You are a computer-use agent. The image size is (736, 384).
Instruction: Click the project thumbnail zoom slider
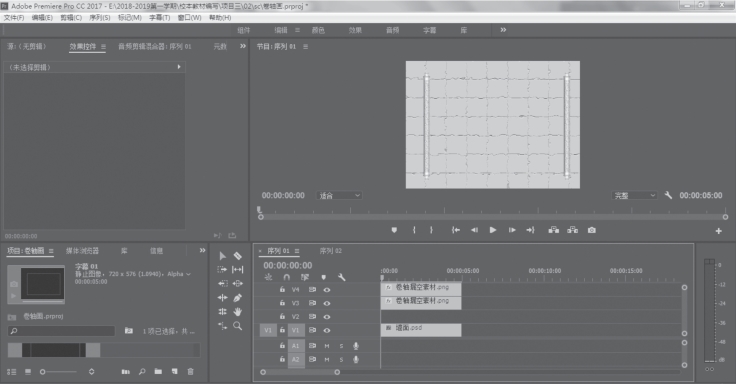[59, 372]
